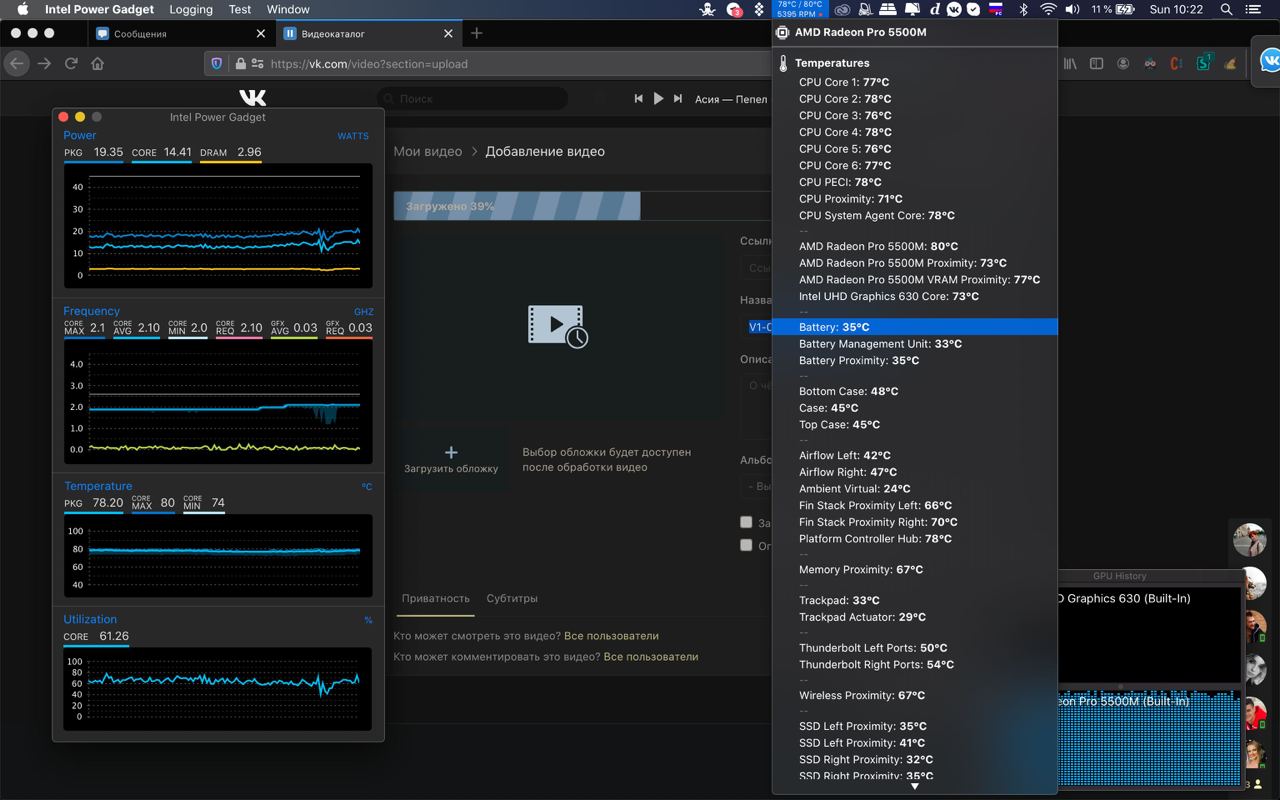Select the Приватность tab
Screen dimensions: 1280x800
click(x=436, y=598)
